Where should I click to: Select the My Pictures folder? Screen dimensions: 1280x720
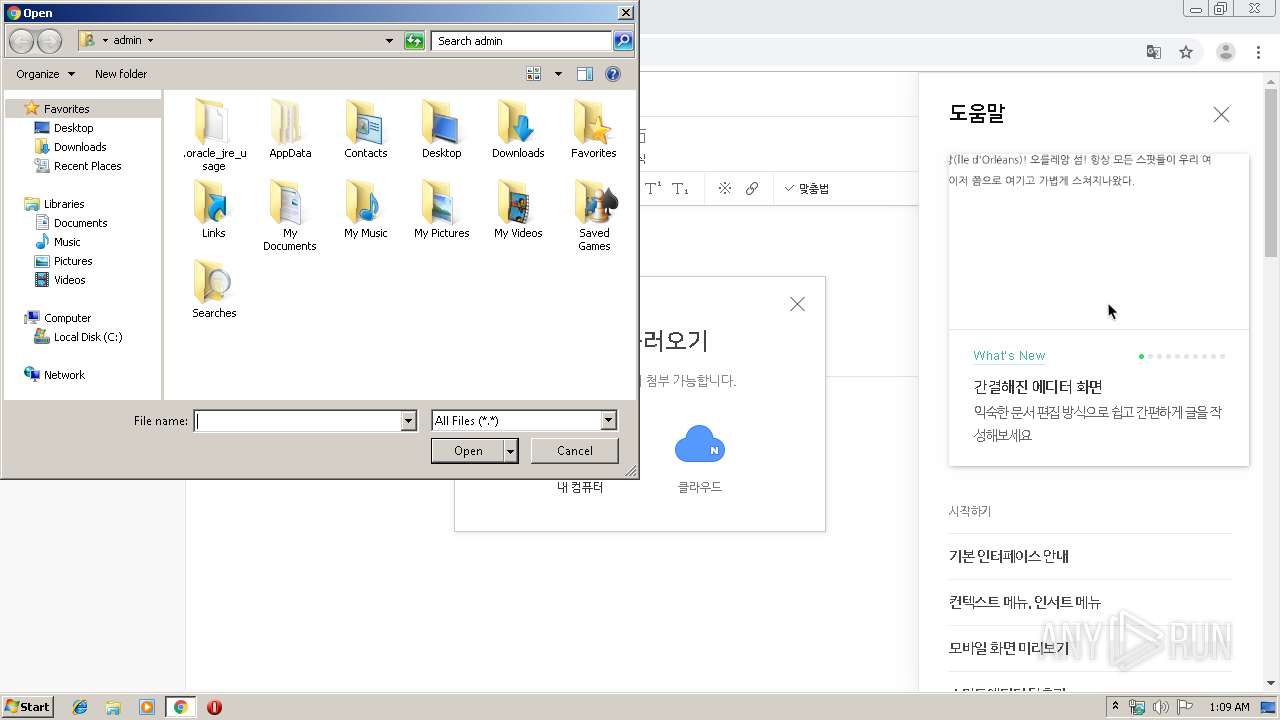tap(441, 210)
